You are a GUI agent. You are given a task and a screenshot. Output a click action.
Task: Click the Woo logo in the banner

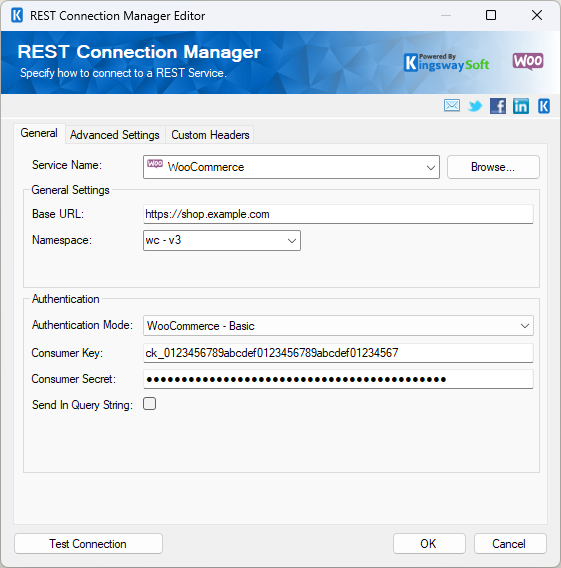click(528, 61)
